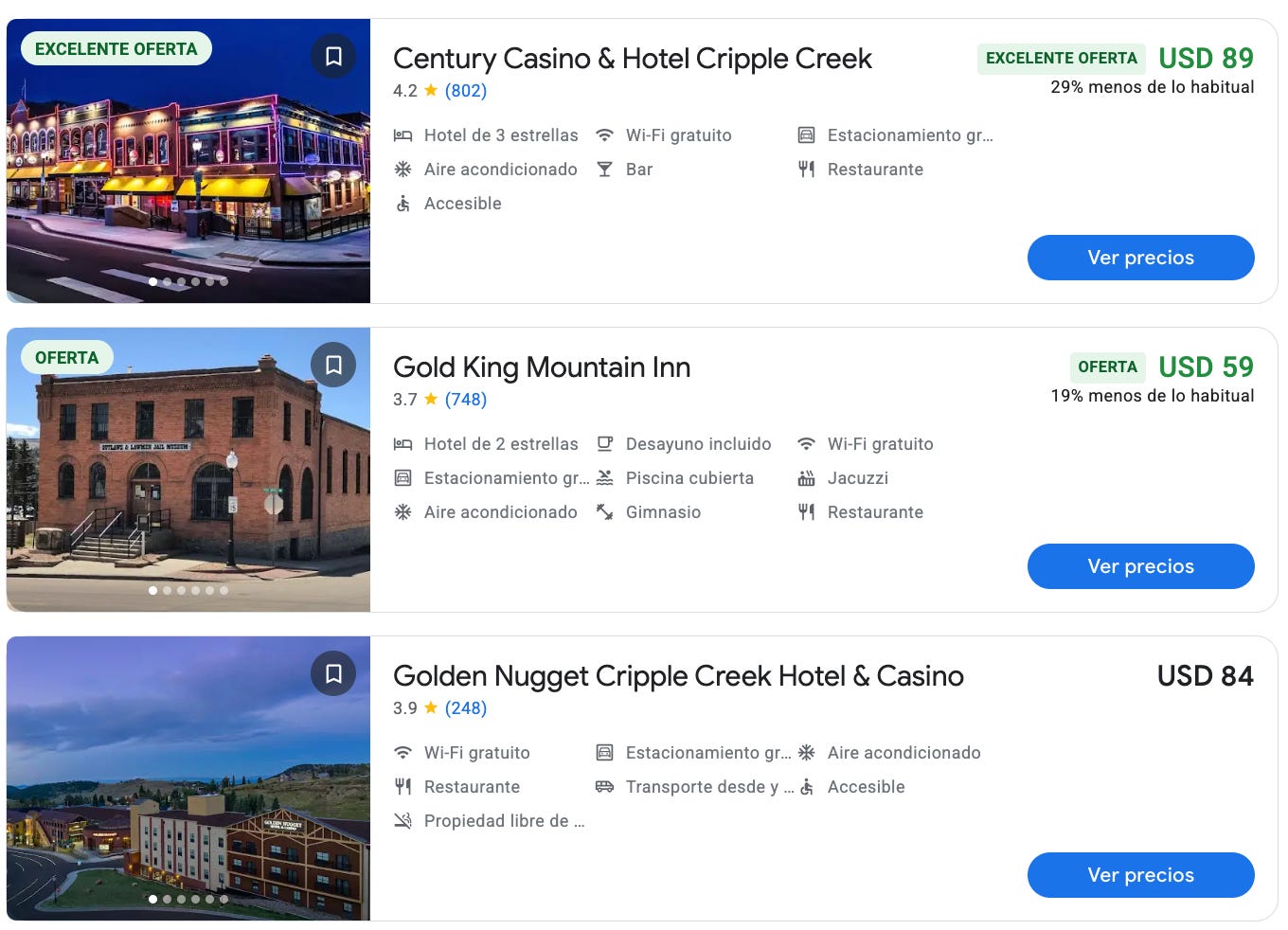Click the Bar cocktail glass icon
Image resolution: width=1288 pixels, height=930 pixels.
click(604, 170)
